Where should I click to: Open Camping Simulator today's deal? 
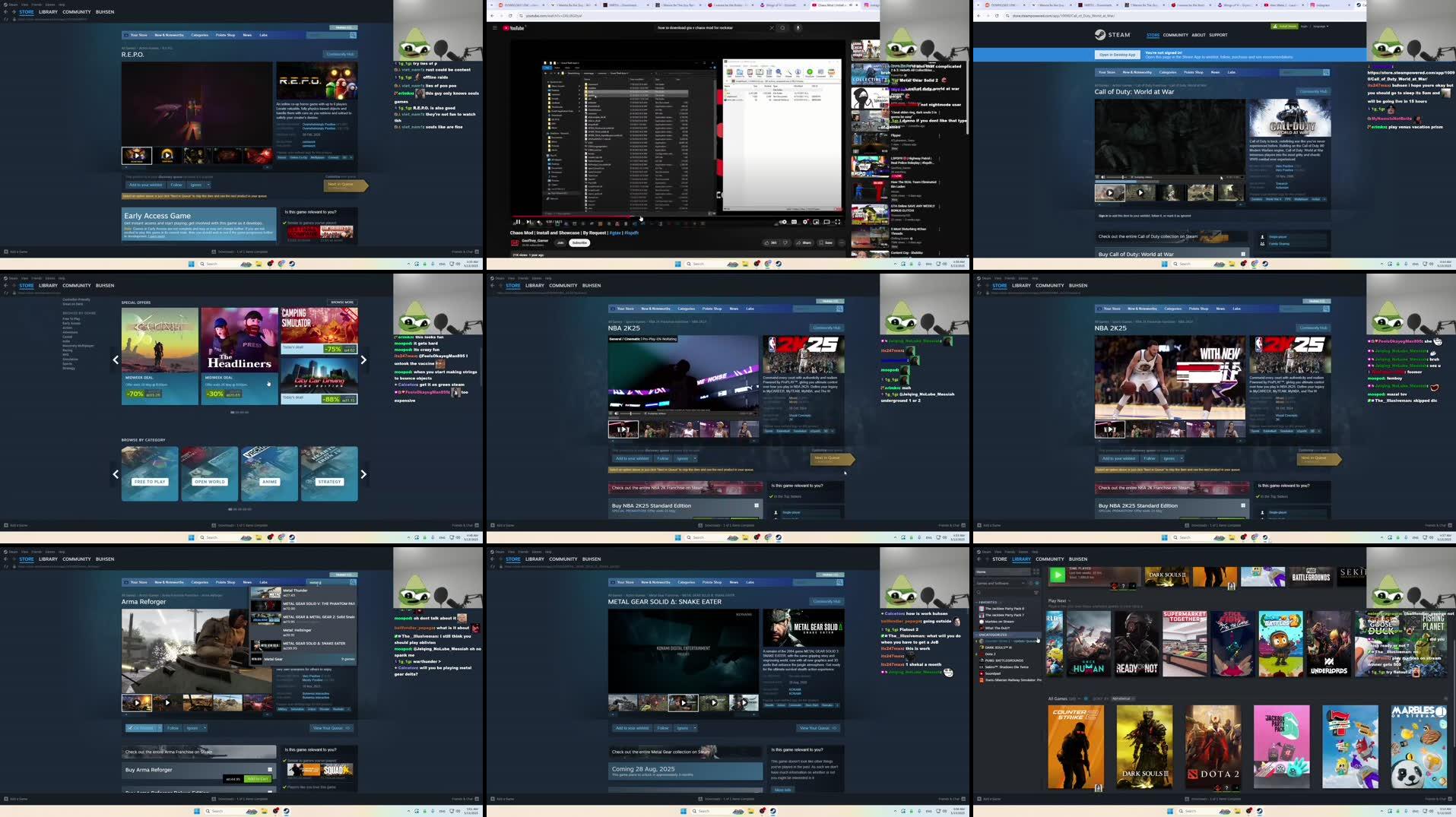(x=319, y=331)
